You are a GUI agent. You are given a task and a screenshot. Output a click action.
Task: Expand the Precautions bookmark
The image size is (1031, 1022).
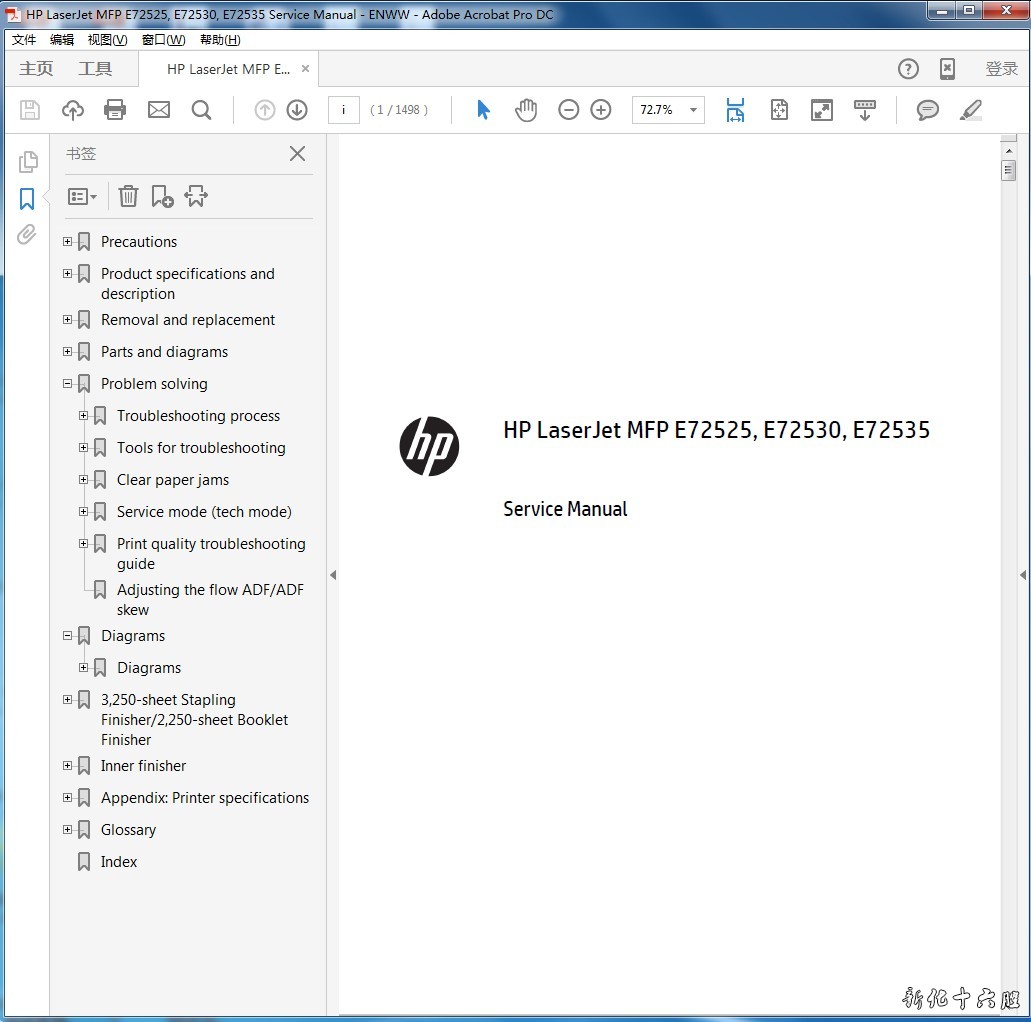(68, 242)
